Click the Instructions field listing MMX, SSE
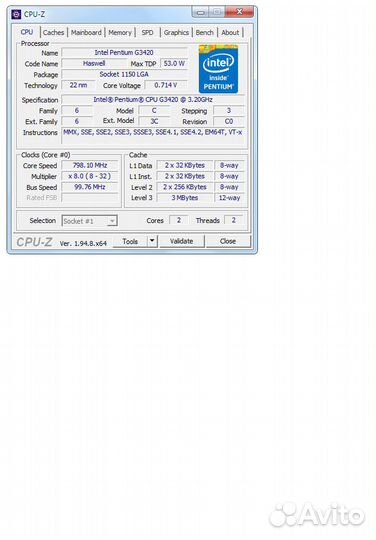This screenshot has height=540, width=376. [153, 136]
